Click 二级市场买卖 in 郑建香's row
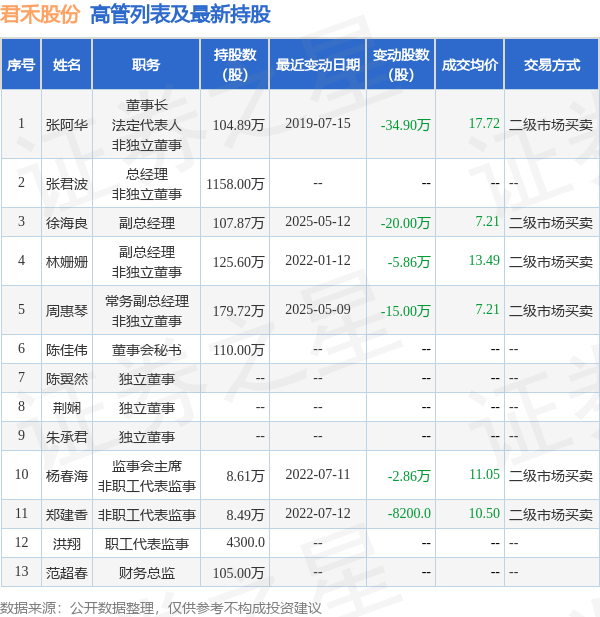The image size is (600, 617). 551,515
